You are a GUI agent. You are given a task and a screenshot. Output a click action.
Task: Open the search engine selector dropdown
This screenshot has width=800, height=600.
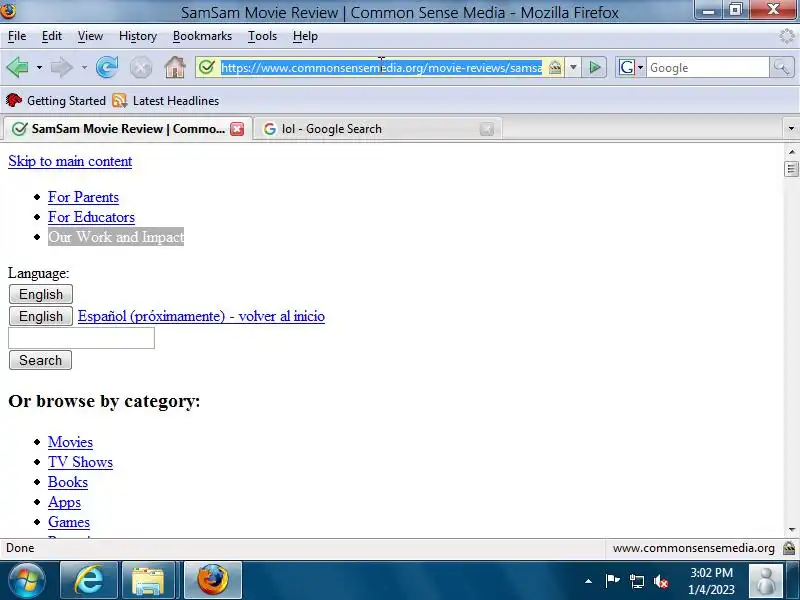(640, 67)
